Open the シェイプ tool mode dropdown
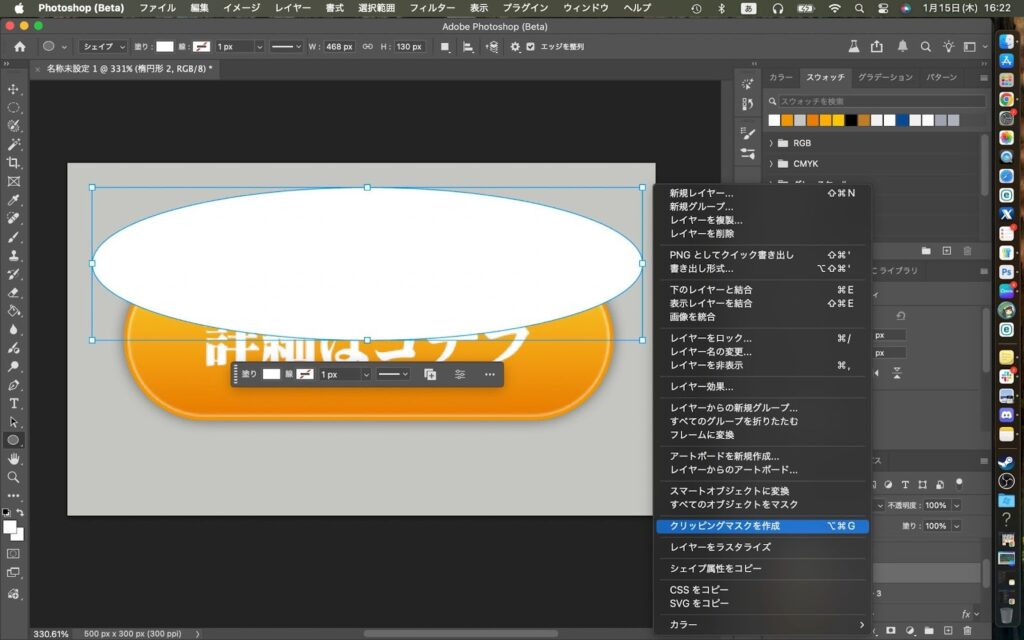This screenshot has height=640, width=1024. 104,47
